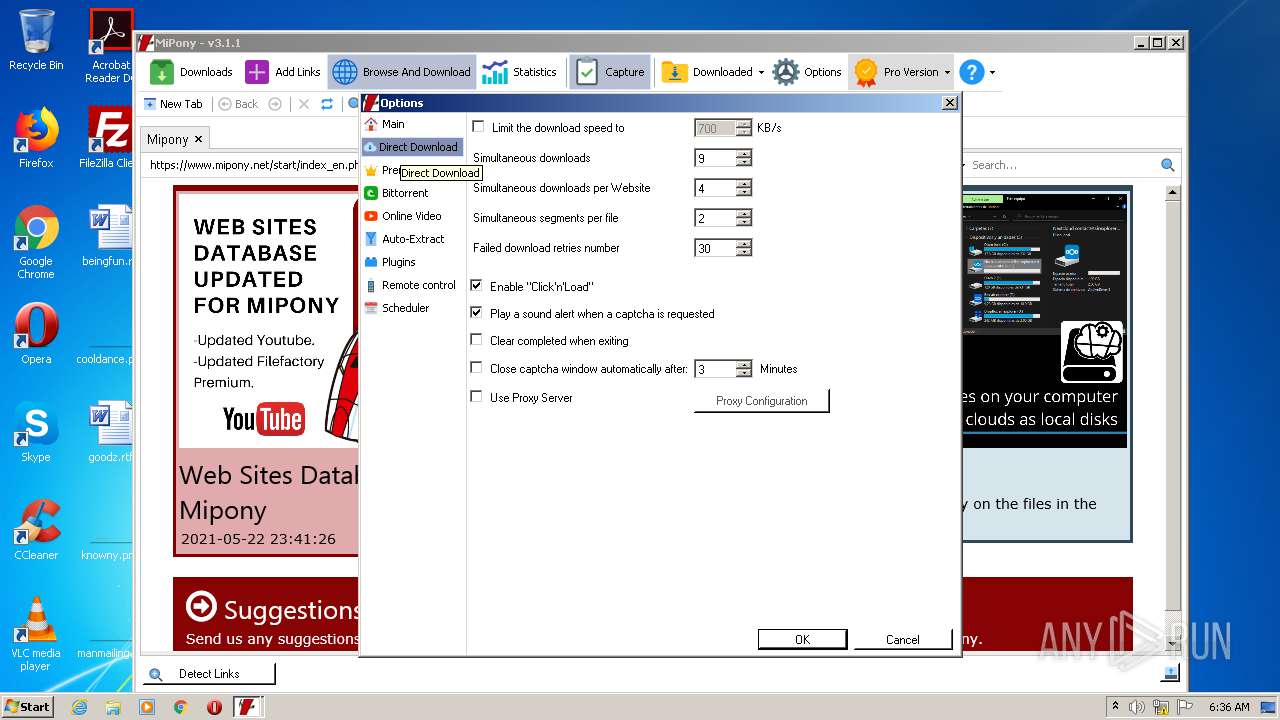Screen dimensions: 1280x720
Task: Open Opera from the taskbar
Action: pyautogui.click(x=214, y=707)
